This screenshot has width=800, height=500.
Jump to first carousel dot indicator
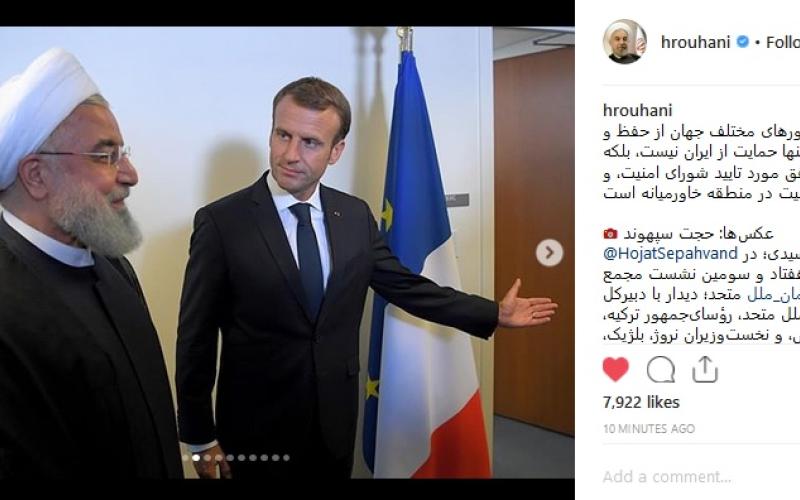pyautogui.click(x=185, y=458)
